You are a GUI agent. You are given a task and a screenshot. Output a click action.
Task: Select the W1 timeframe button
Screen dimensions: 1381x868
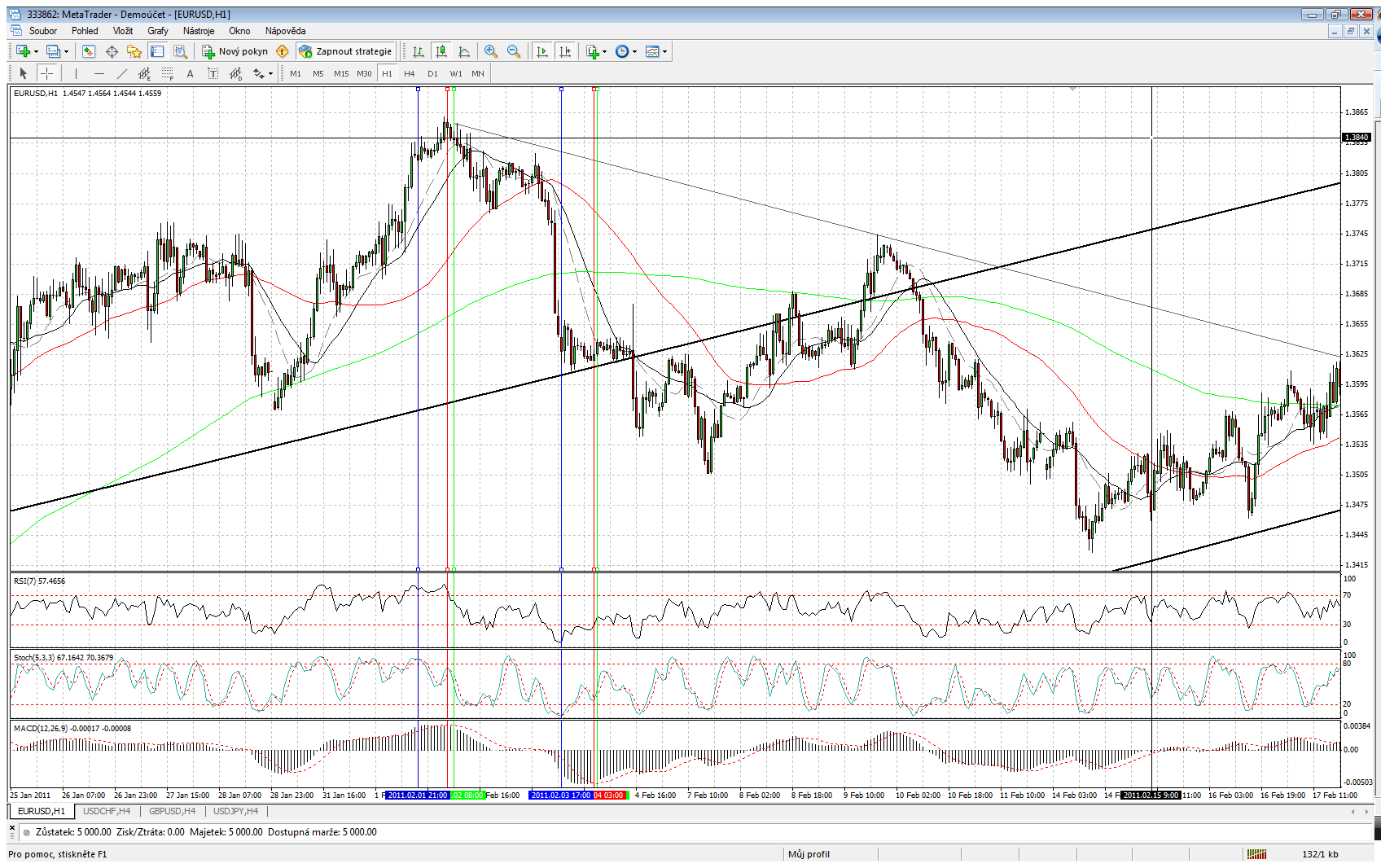pyautogui.click(x=456, y=73)
